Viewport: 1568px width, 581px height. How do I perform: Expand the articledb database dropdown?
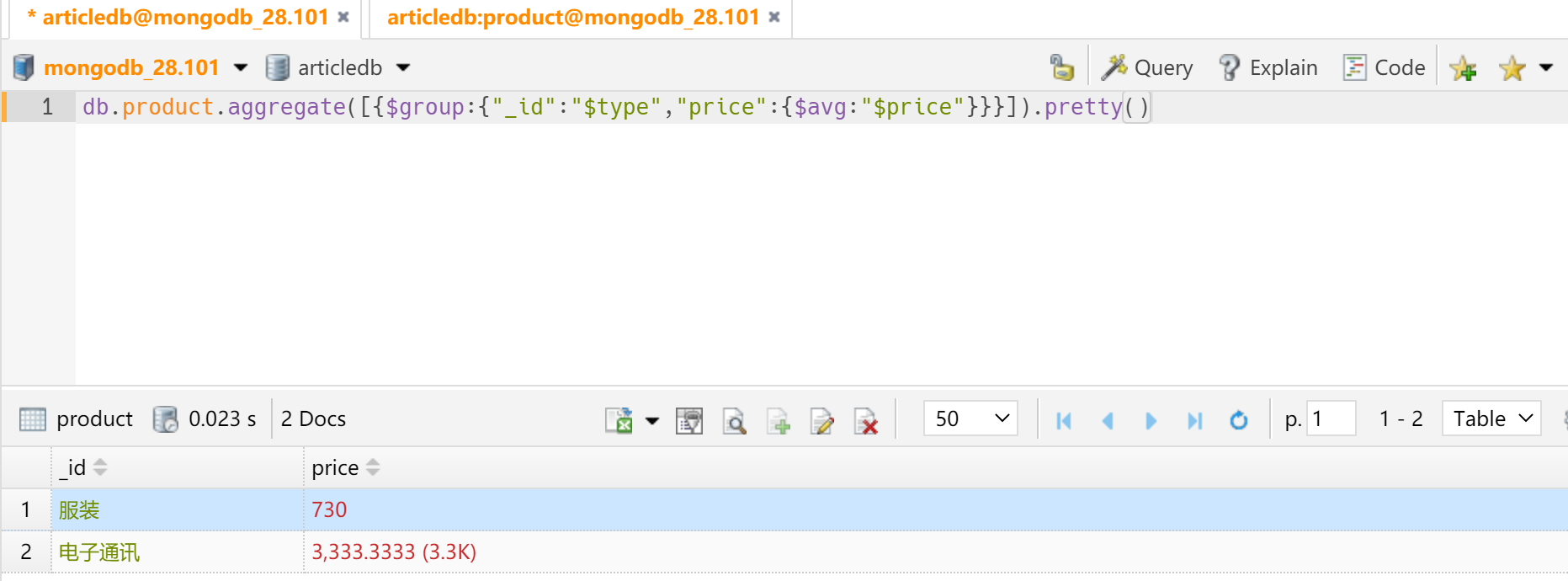click(x=403, y=67)
